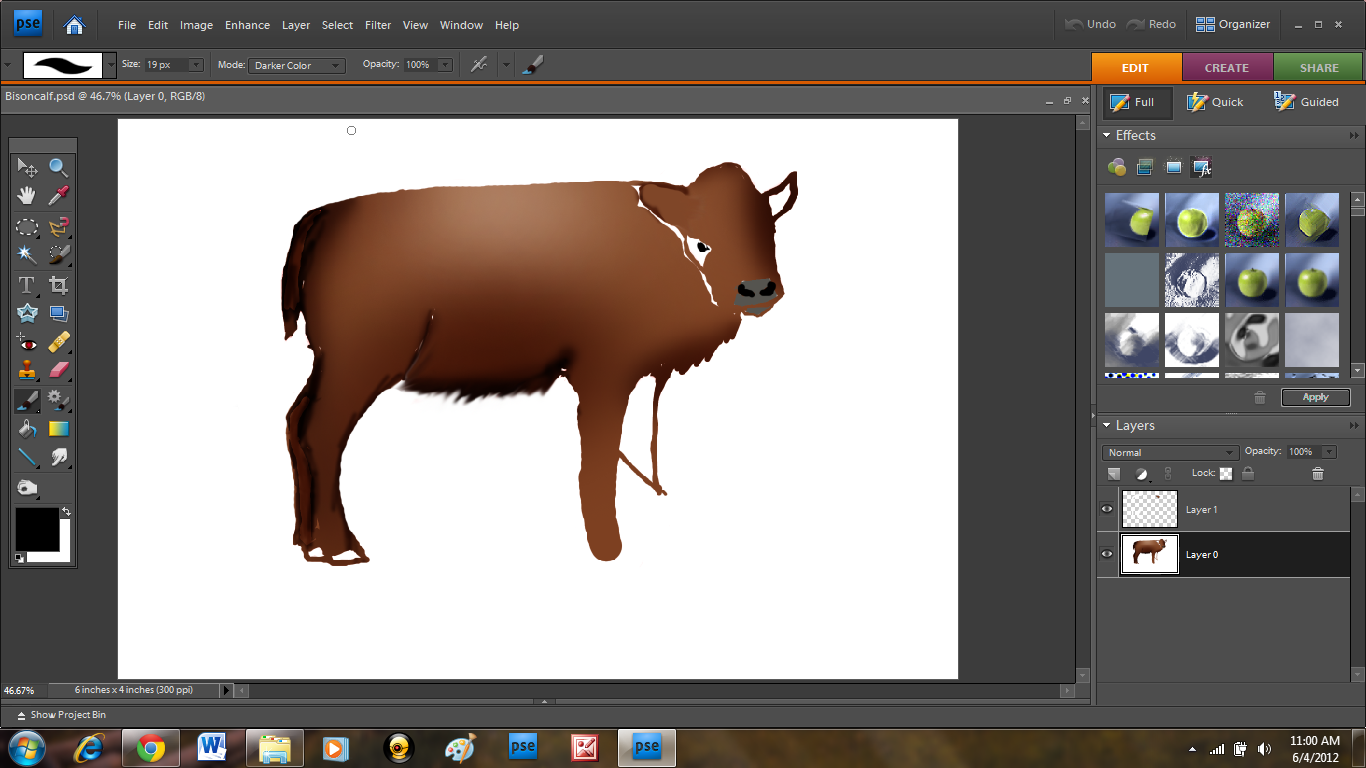Open the brush Mode dropdown showing Darker Color

click(x=296, y=65)
